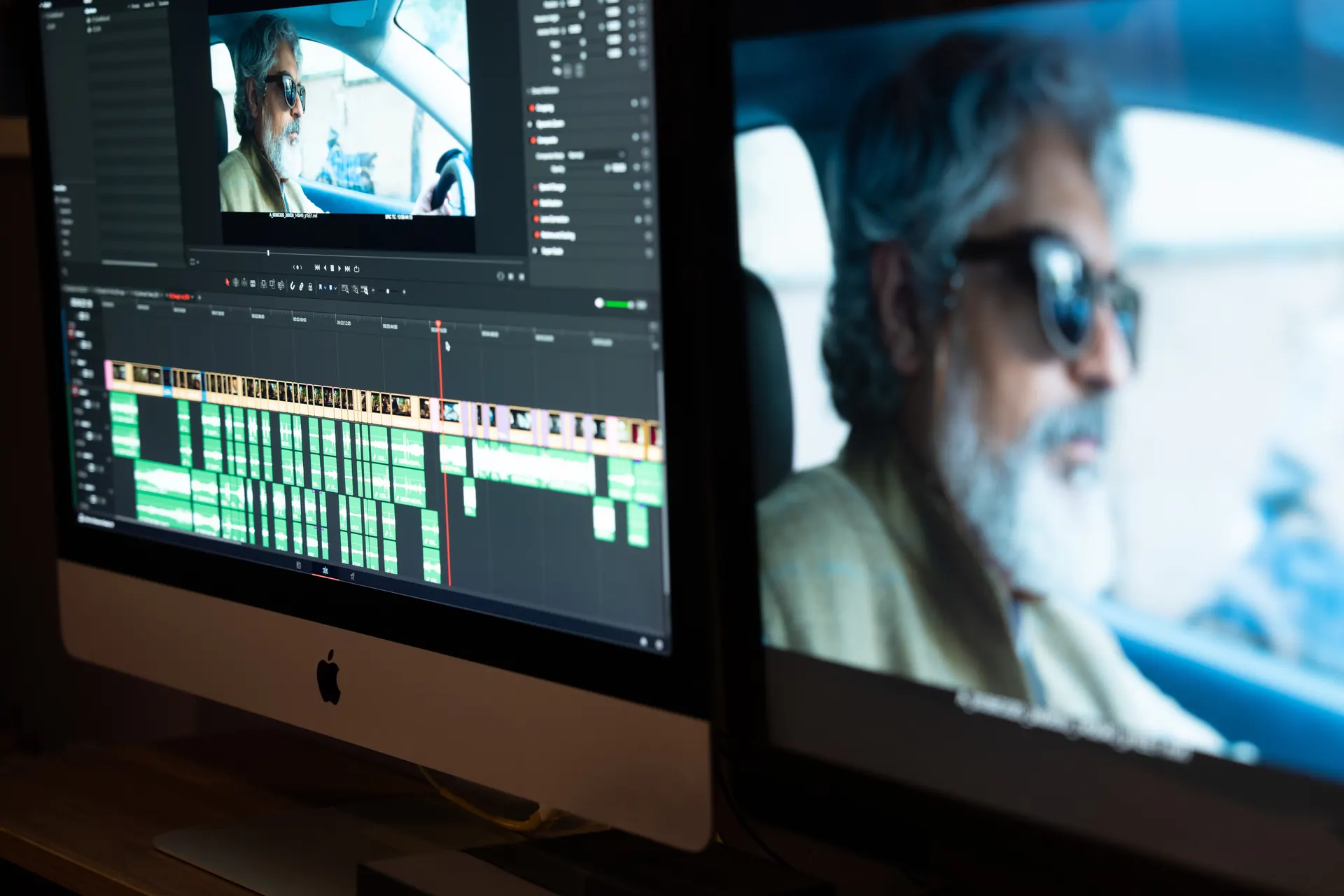Toggle the Composite section red switch
The height and width of the screenshot is (896, 1344).
[532, 140]
